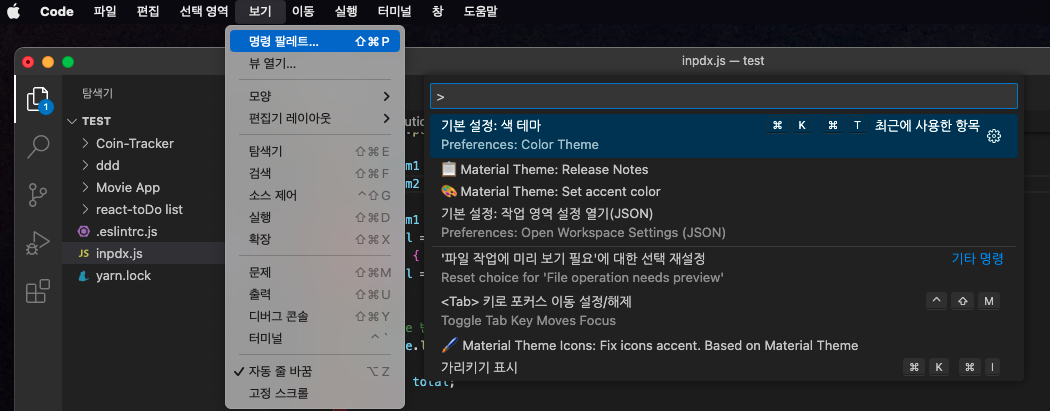Screen dimensions: 1050x411
Task: Expand the ddd folder
Action: [85, 165]
